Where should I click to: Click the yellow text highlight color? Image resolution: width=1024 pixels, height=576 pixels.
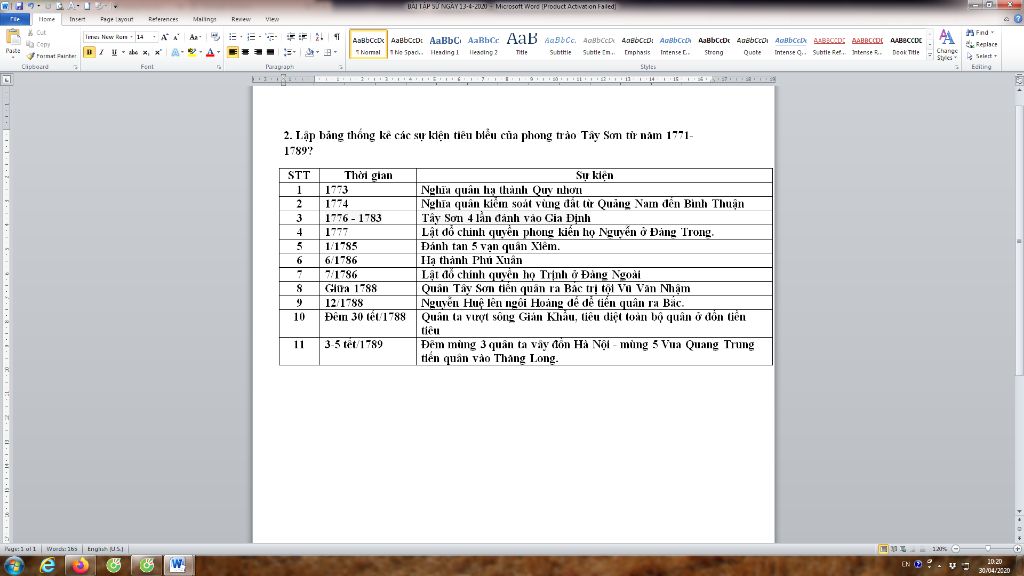(x=191, y=52)
